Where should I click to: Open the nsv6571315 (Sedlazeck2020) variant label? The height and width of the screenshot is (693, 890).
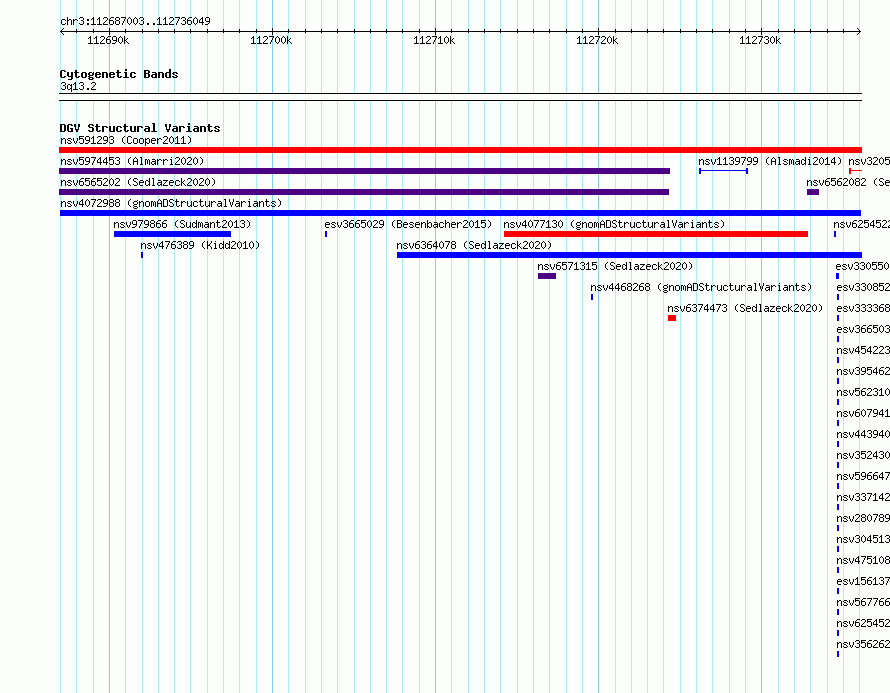click(x=615, y=266)
